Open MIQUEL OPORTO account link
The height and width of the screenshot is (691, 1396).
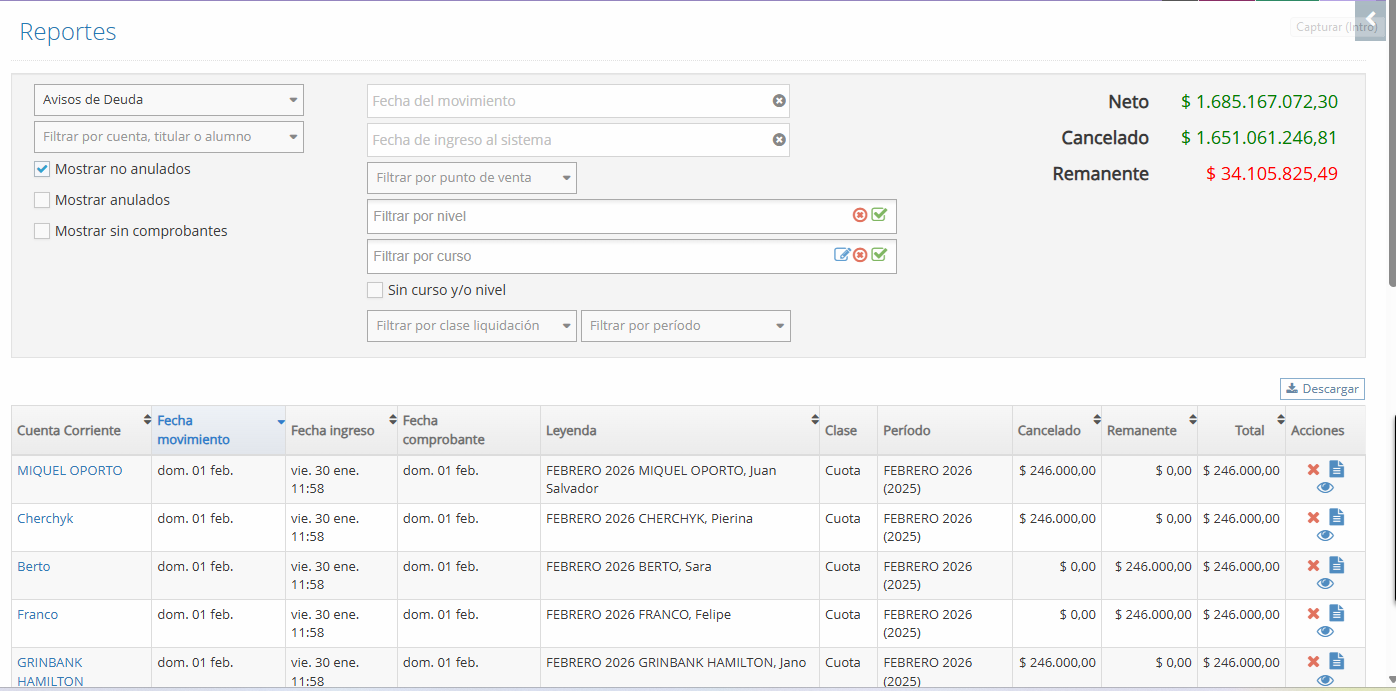pyautogui.click(x=70, y=471)
